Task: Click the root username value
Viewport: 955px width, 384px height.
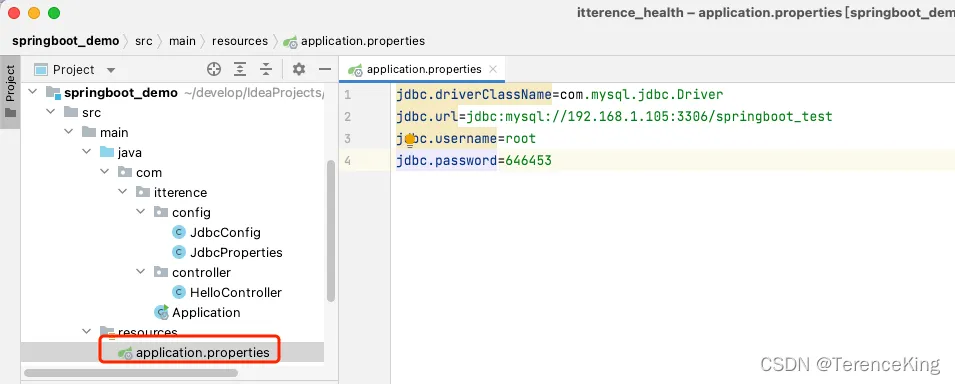Action: (x=521, y=139)
